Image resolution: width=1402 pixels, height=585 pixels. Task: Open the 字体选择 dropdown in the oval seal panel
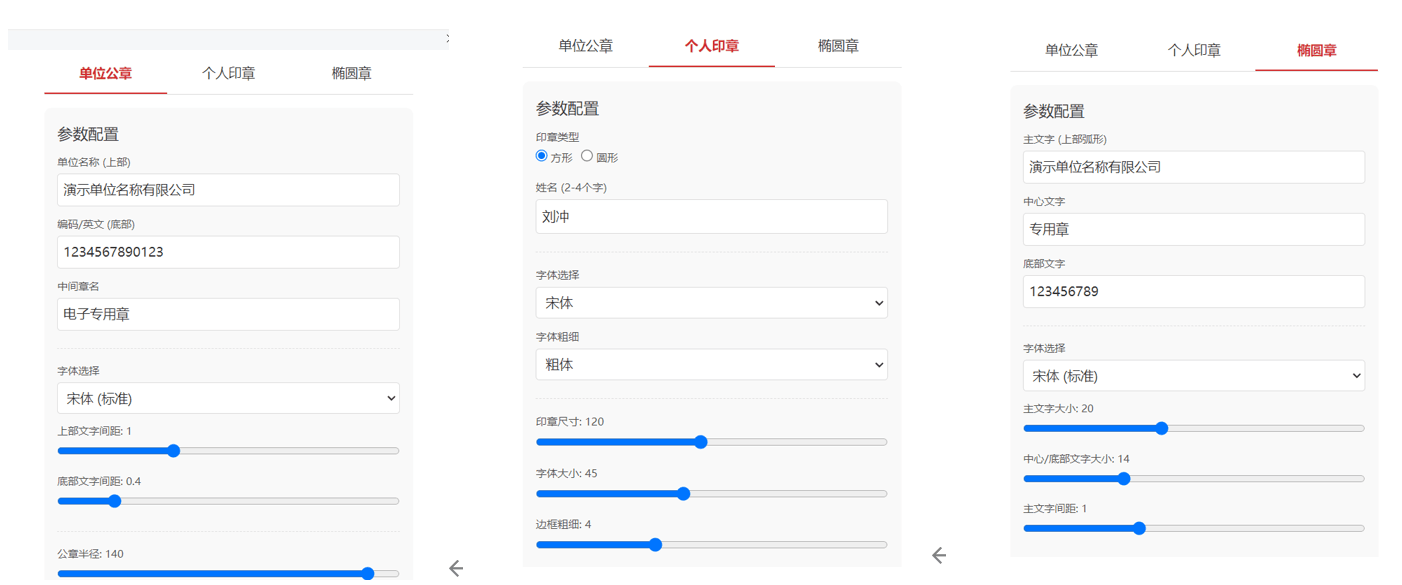pyautogui.click(x=1194, y=375)
